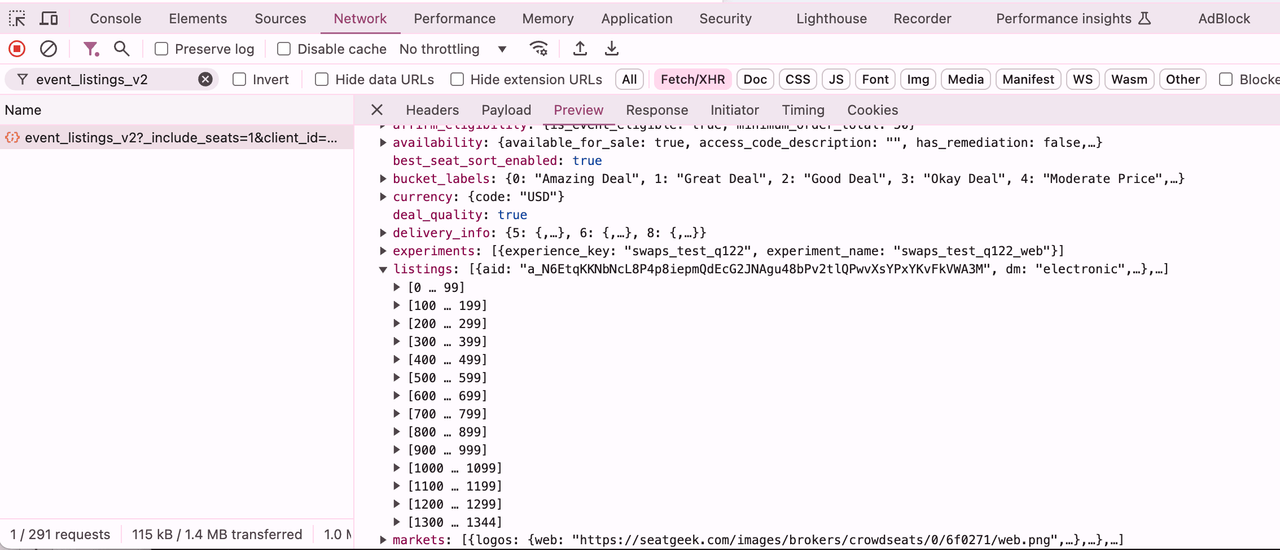Screen dimensions: 1280x550
Task: Expand listings range [1000 … 1099]
Action: pos(399,468)
